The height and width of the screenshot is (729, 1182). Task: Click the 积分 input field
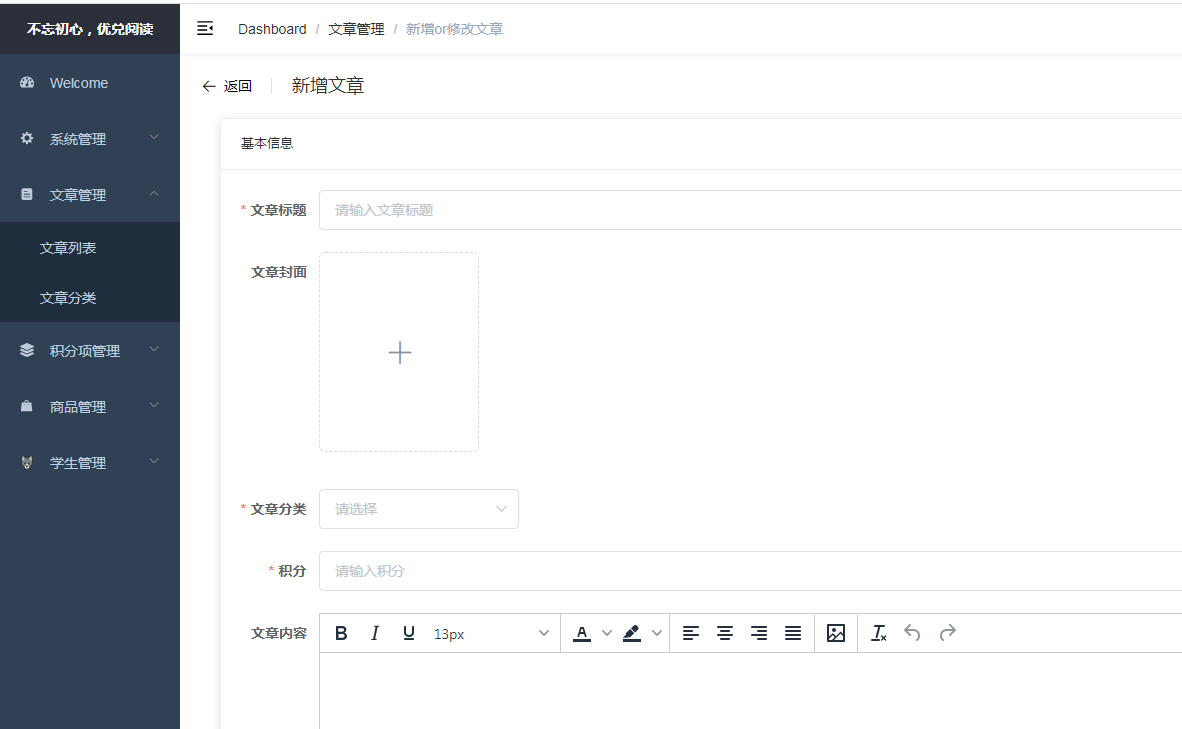tap(751, 571)
